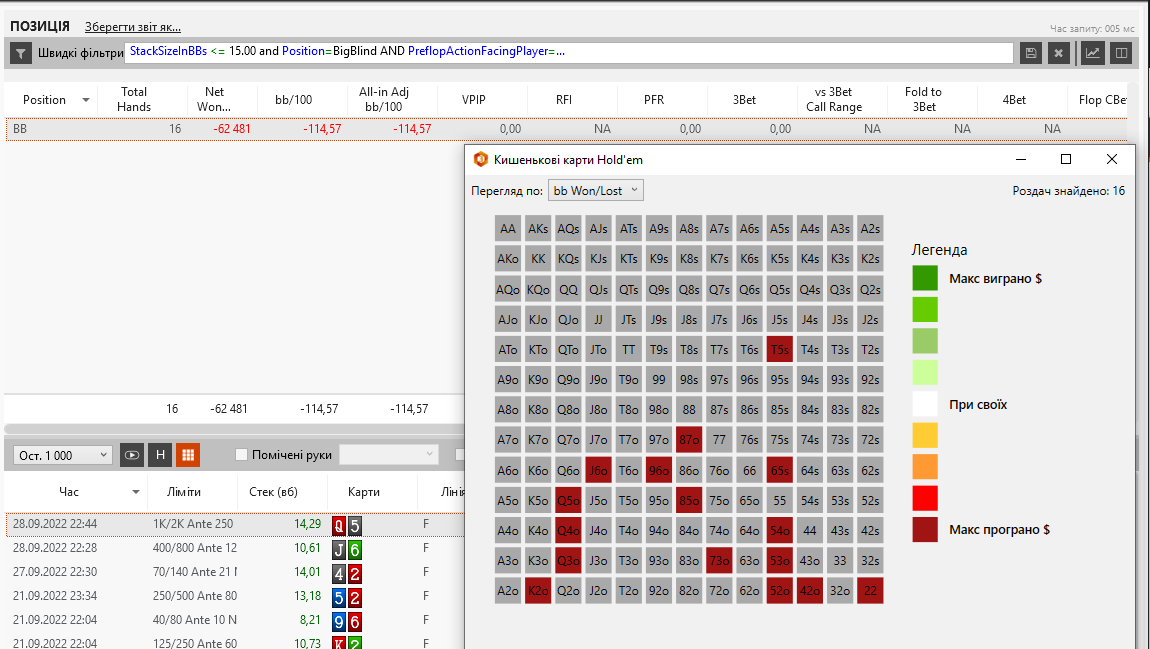
Task: Select the hand from 27.09.2022 22:30
Action: tap(235, 573)
